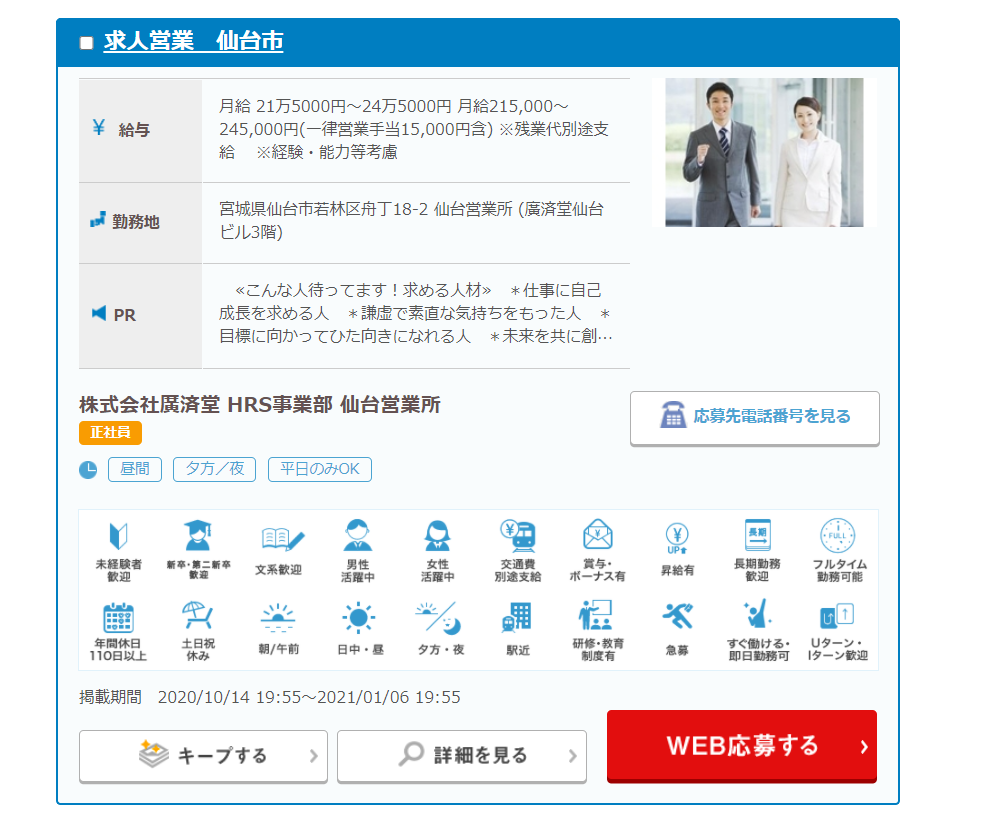992x822 pixels.
Task: Click the 研修・教育制度有 training icon
Action: tap(595, 615)
